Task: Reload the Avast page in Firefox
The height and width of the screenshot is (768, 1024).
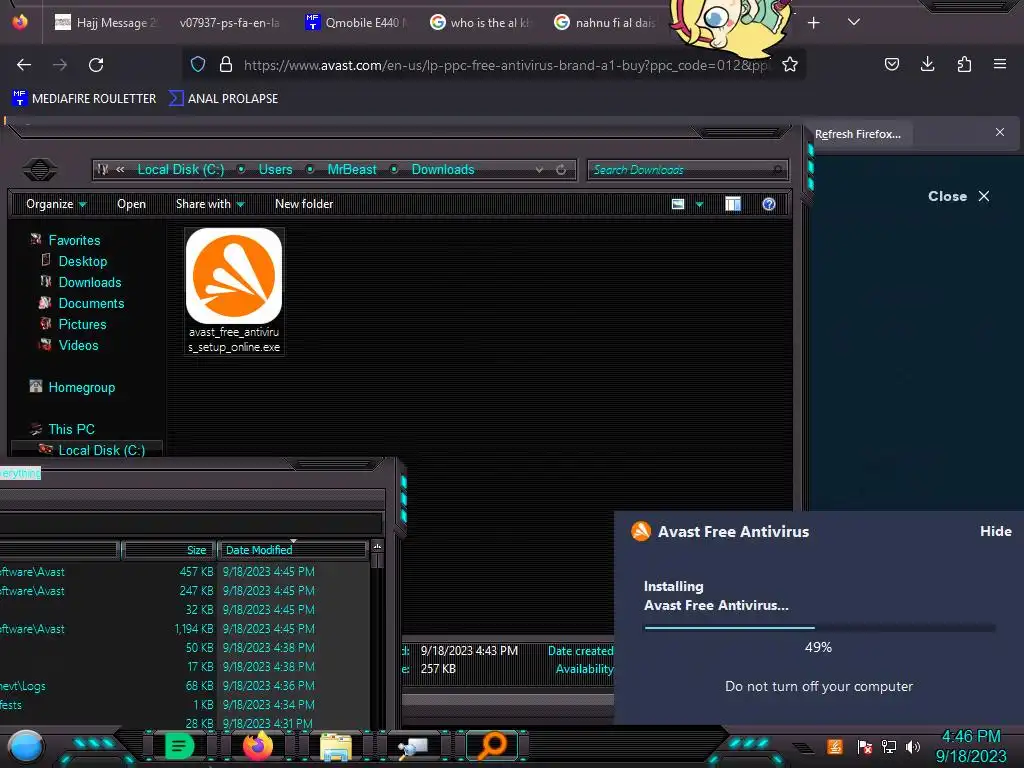Action: 96,65
